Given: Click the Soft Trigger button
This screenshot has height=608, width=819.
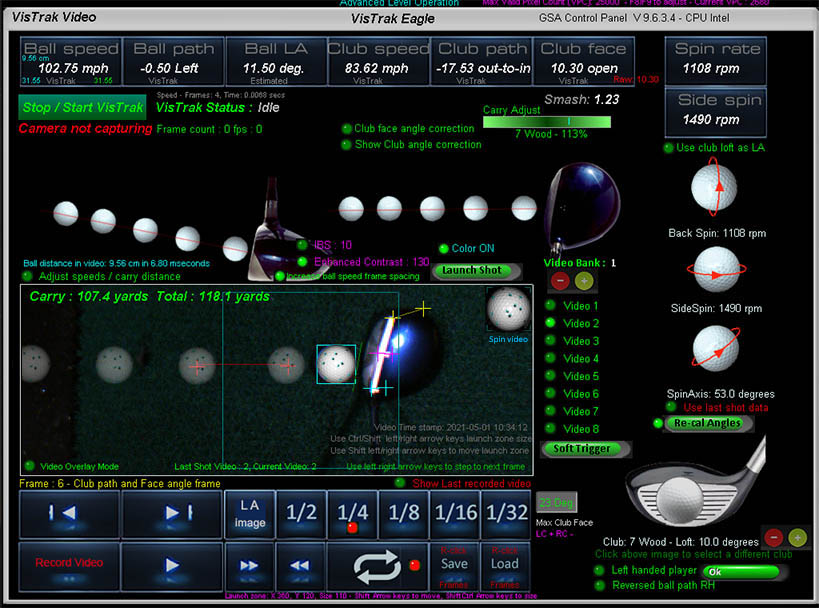Looking at the screenshot, I should point(584,449).
